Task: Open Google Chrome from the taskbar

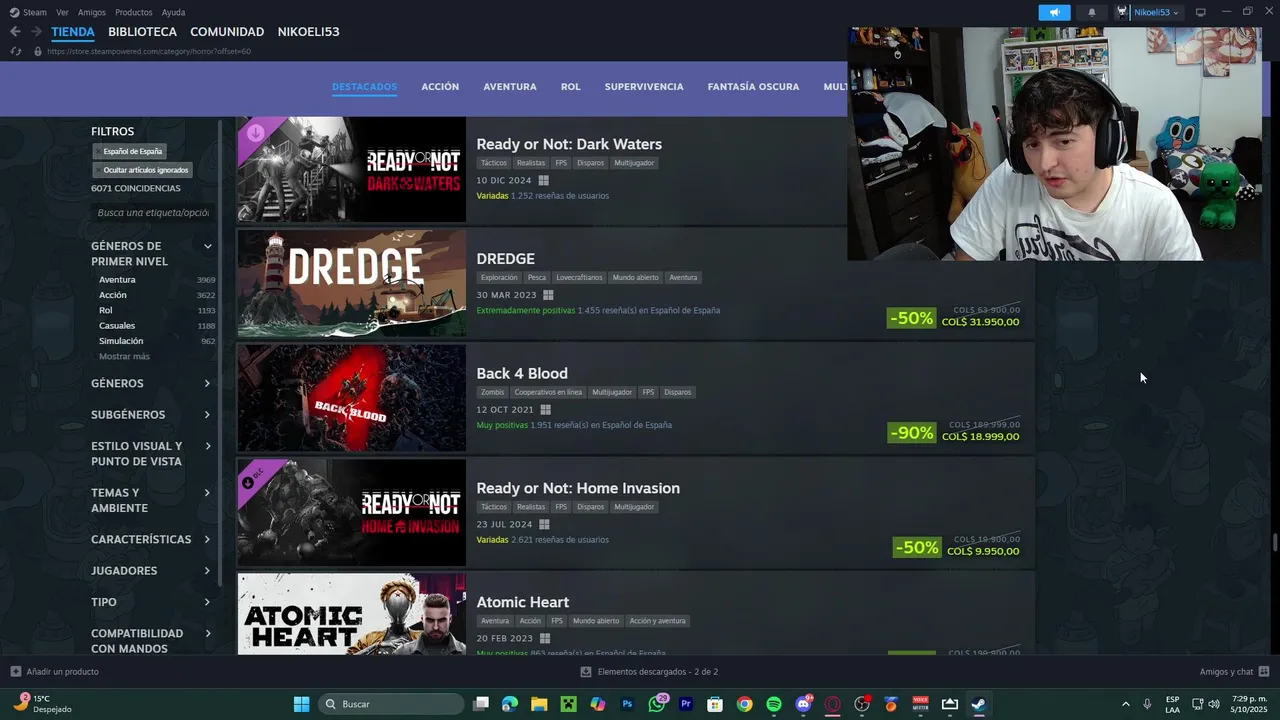Action: point(744,704)
